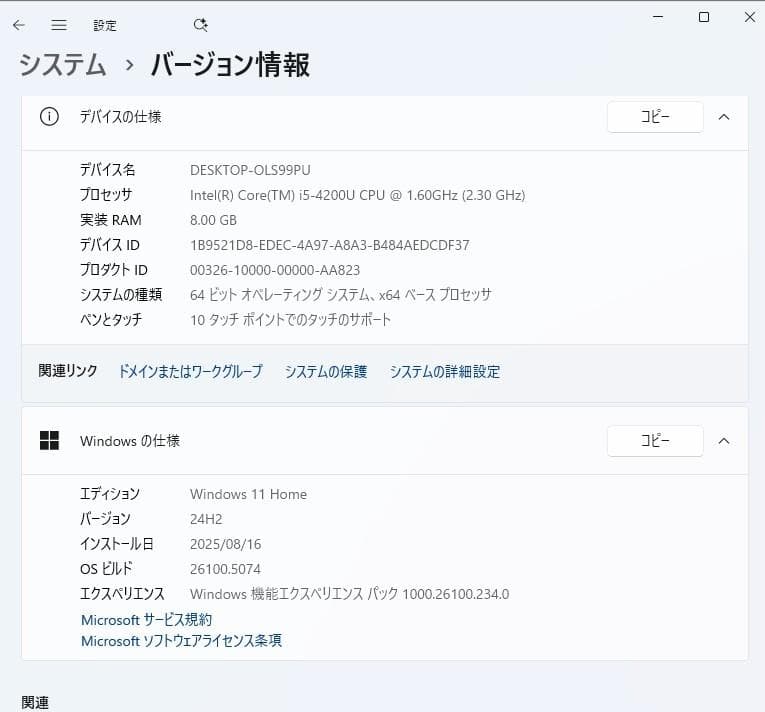Viewport: 765px width, 712px height.
Task: Click the インストール日 label
Action: (x=117, y=544)
